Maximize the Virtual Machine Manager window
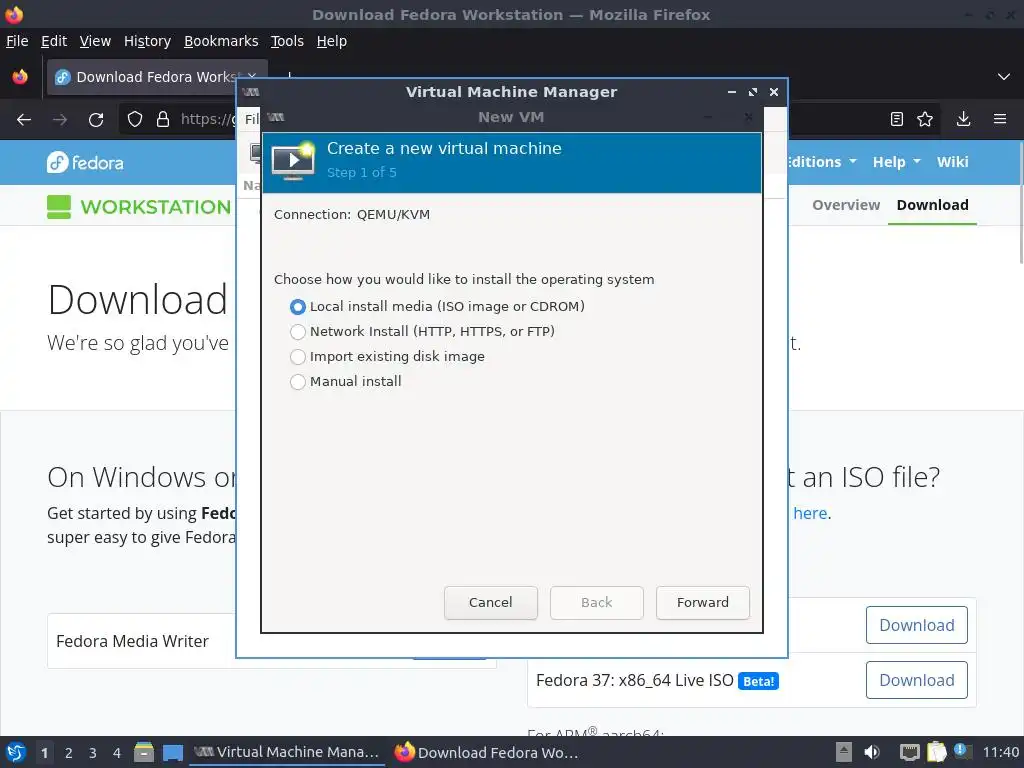1024x768 pixels. 752,92
